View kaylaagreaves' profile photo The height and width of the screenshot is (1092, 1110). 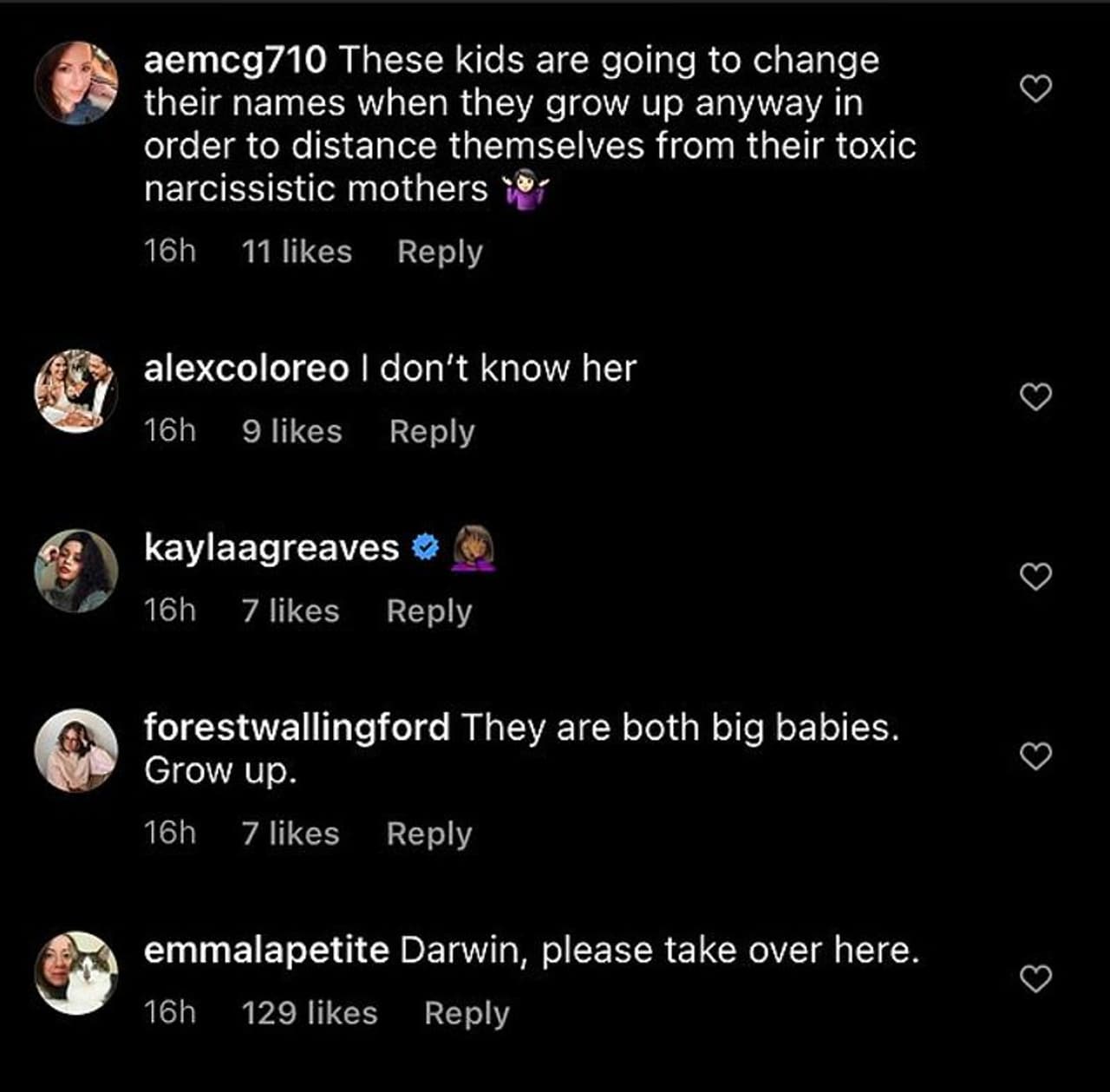point(76,571)
